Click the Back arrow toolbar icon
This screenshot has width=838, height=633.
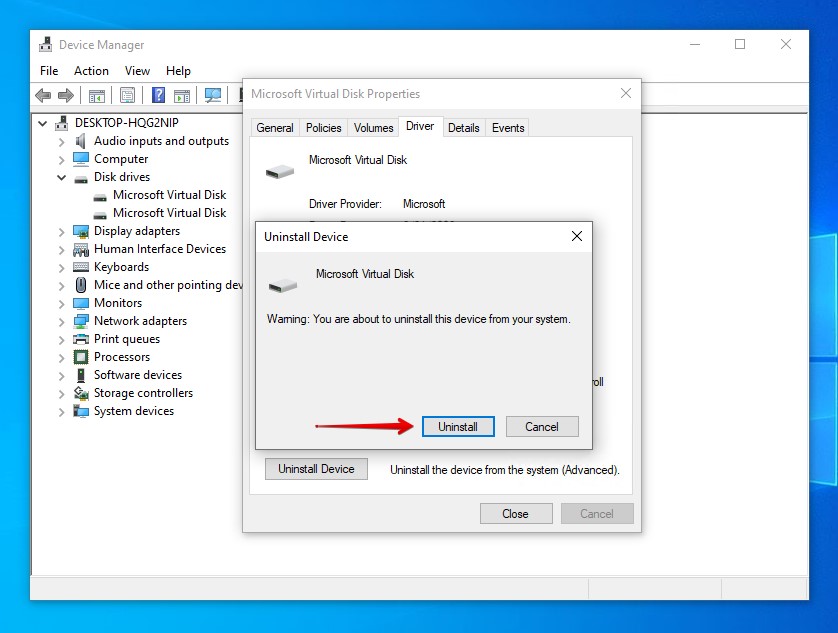[43, 96]
